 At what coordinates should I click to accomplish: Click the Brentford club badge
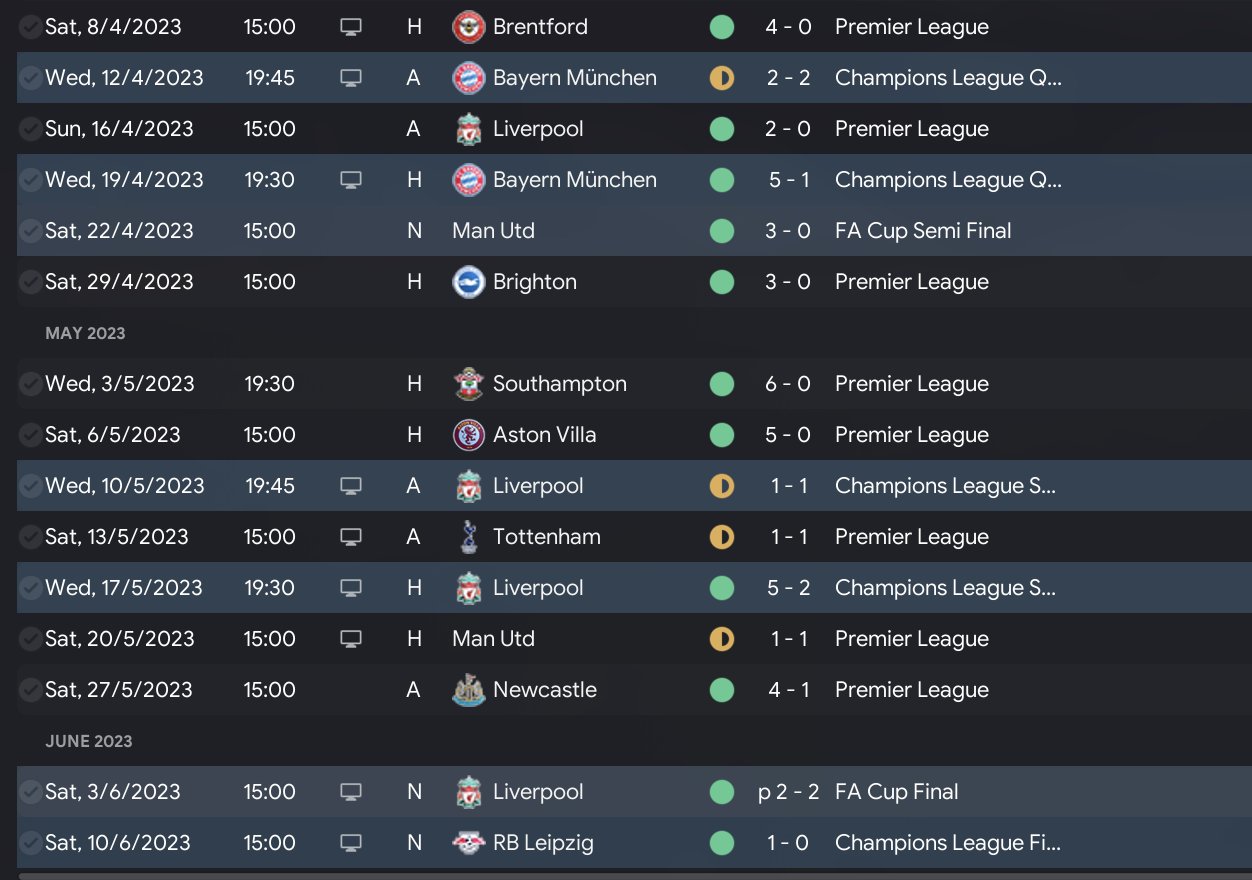(468, 27)
